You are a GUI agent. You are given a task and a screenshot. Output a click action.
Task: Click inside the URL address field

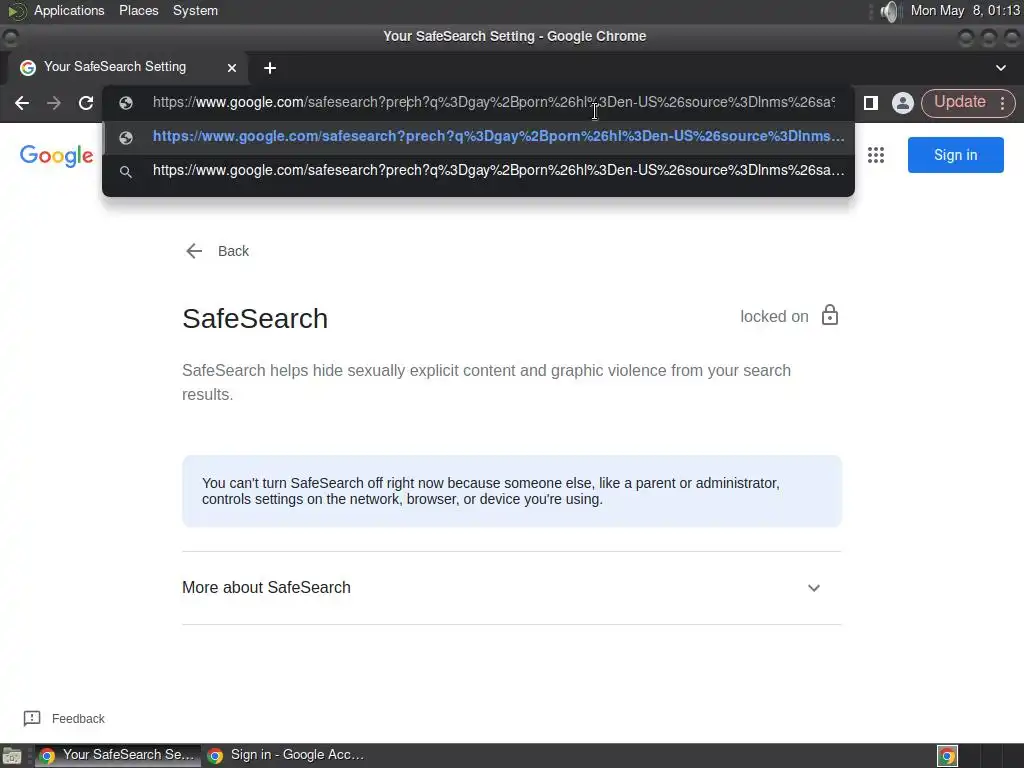pyautogui.click(x=493, y=103)
